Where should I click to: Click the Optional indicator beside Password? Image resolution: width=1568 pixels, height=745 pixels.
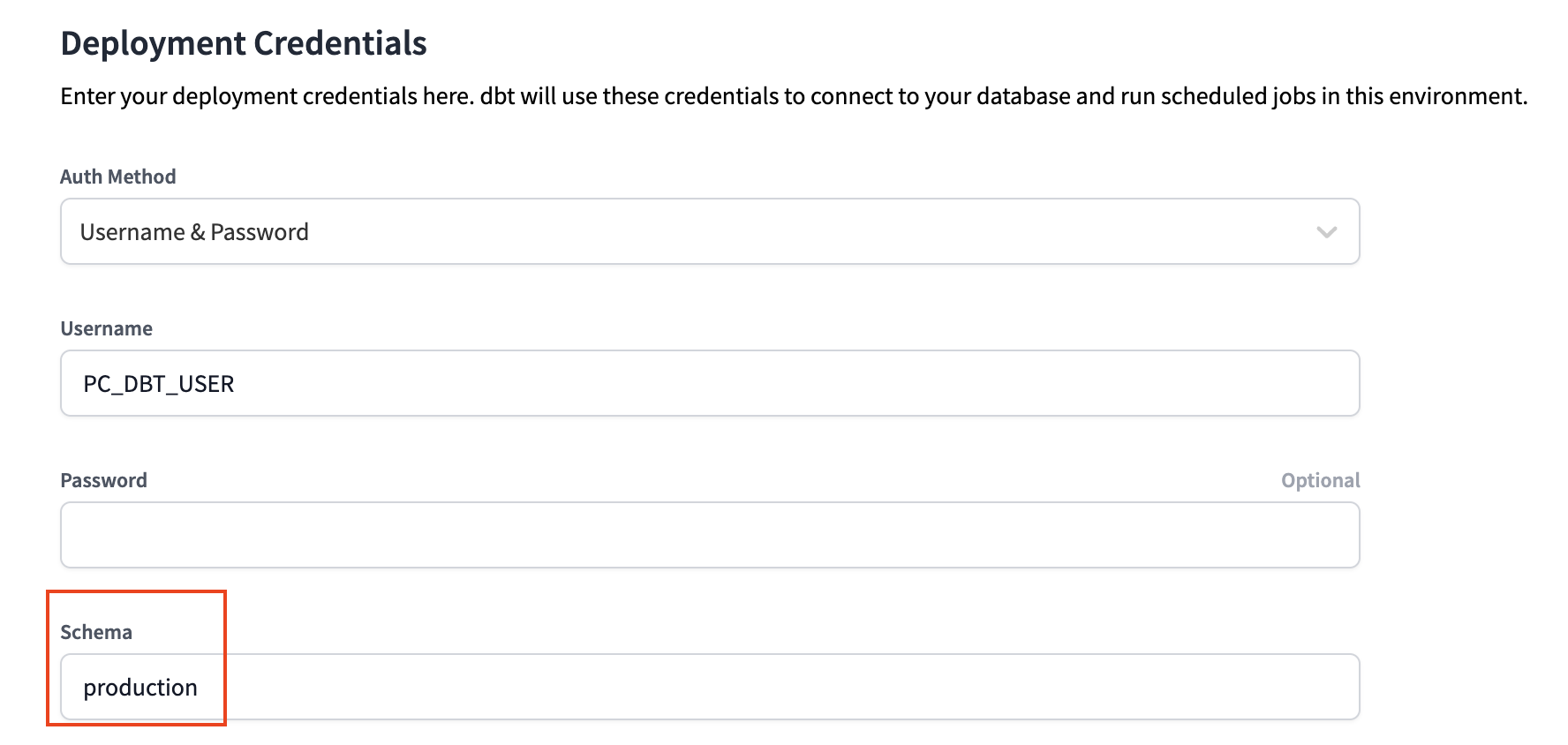click(1320, 479)
